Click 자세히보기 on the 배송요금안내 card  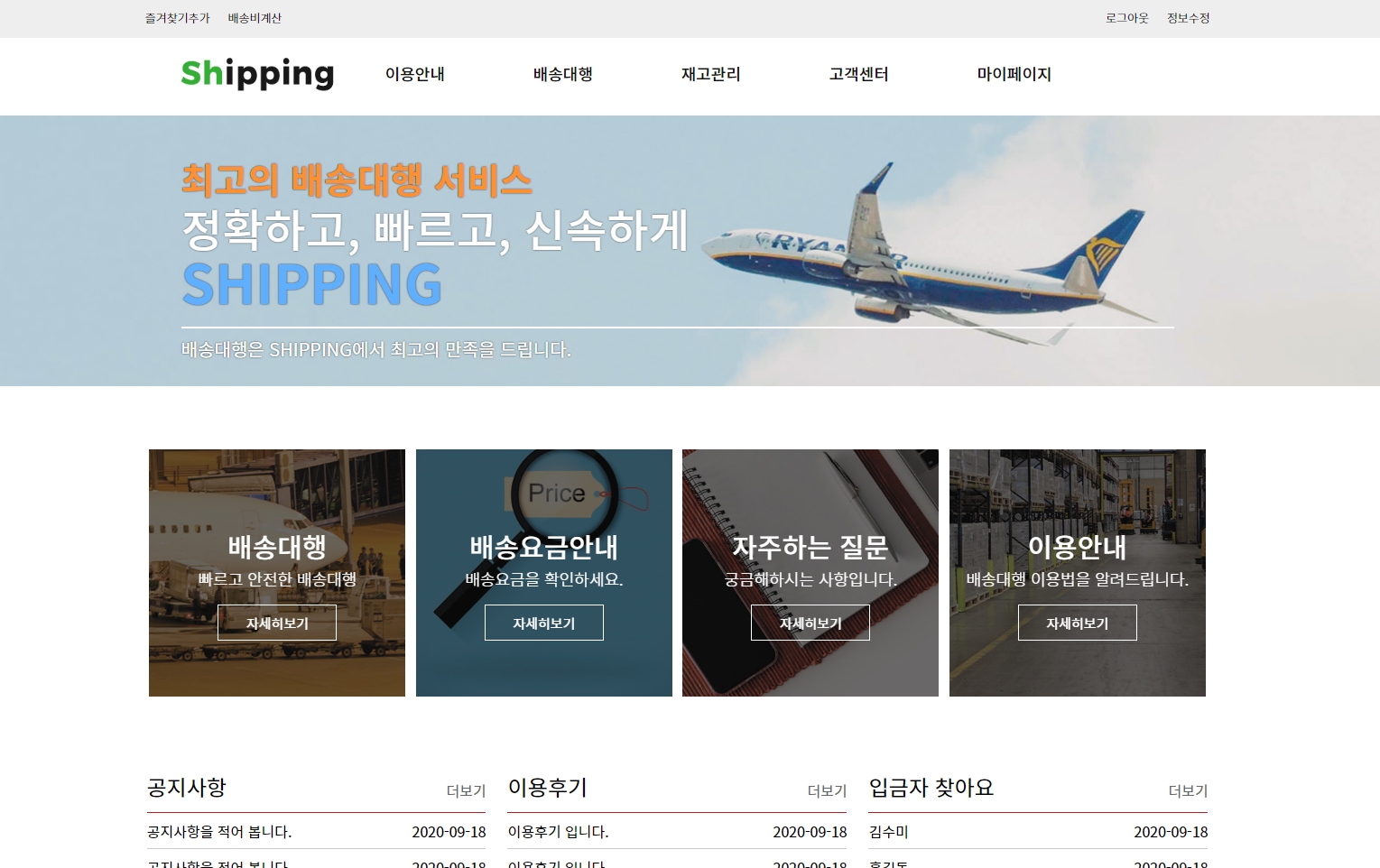pyautogui.click(x=544, y=623)
